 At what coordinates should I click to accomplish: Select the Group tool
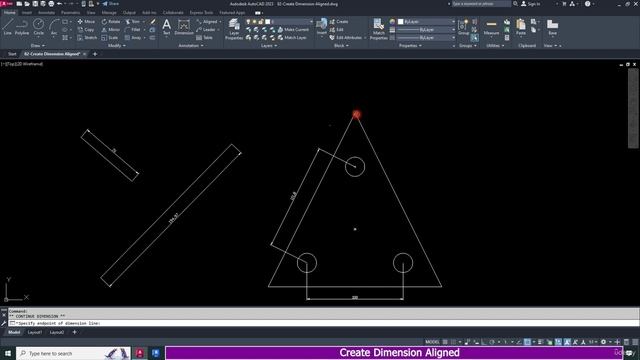(x=463, y=27)
